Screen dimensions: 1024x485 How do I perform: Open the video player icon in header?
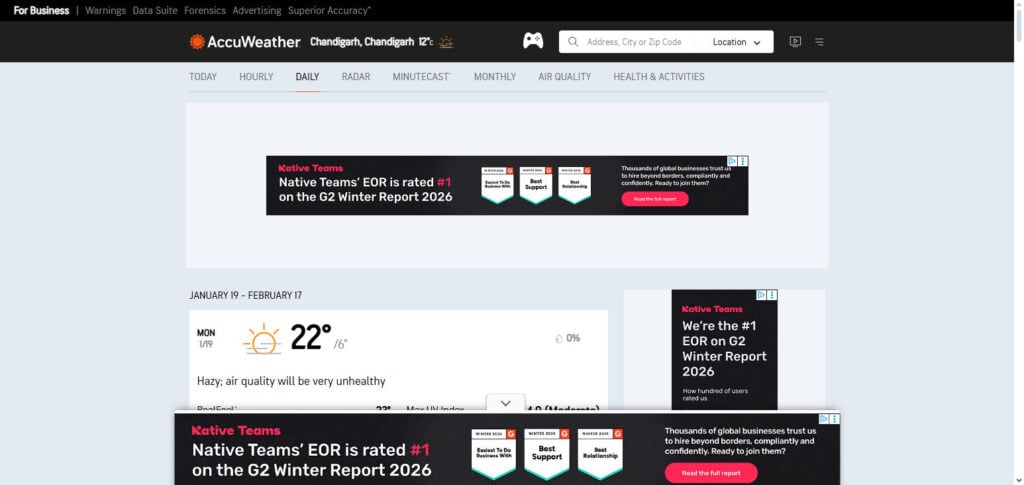(x=795, y=42)
